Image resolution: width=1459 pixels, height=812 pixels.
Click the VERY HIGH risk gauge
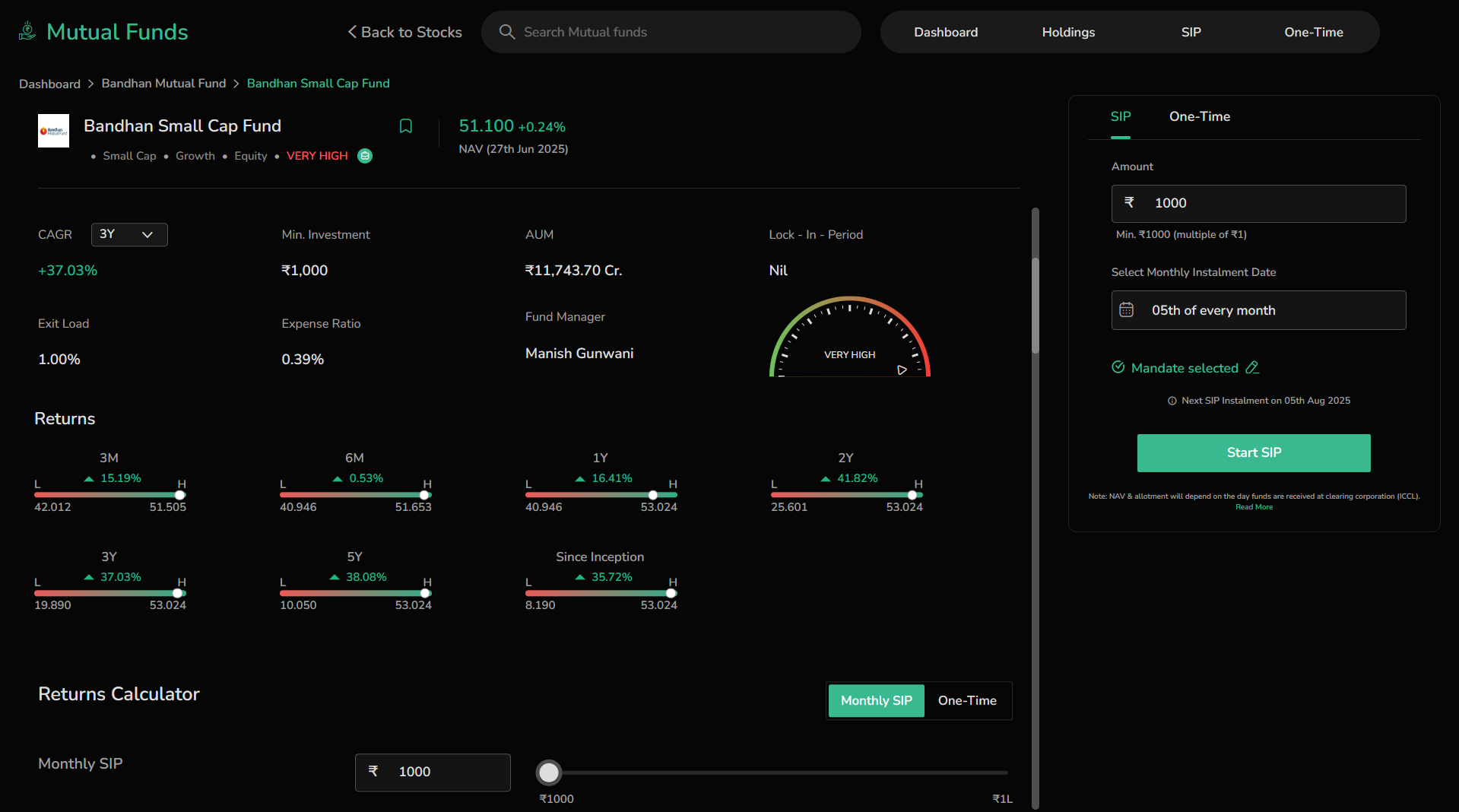point(849,337)
